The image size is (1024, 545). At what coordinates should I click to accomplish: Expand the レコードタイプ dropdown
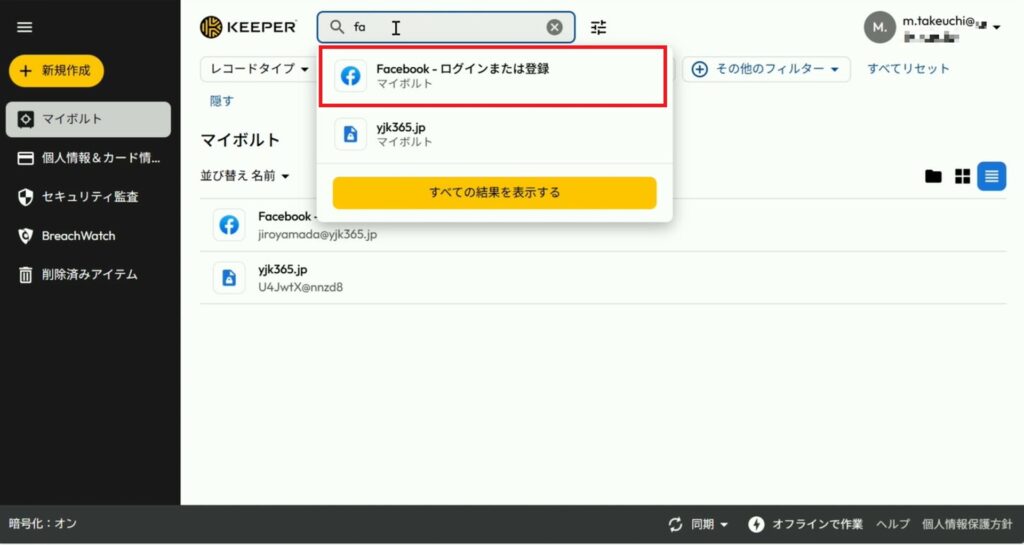(x=259, y=69)
